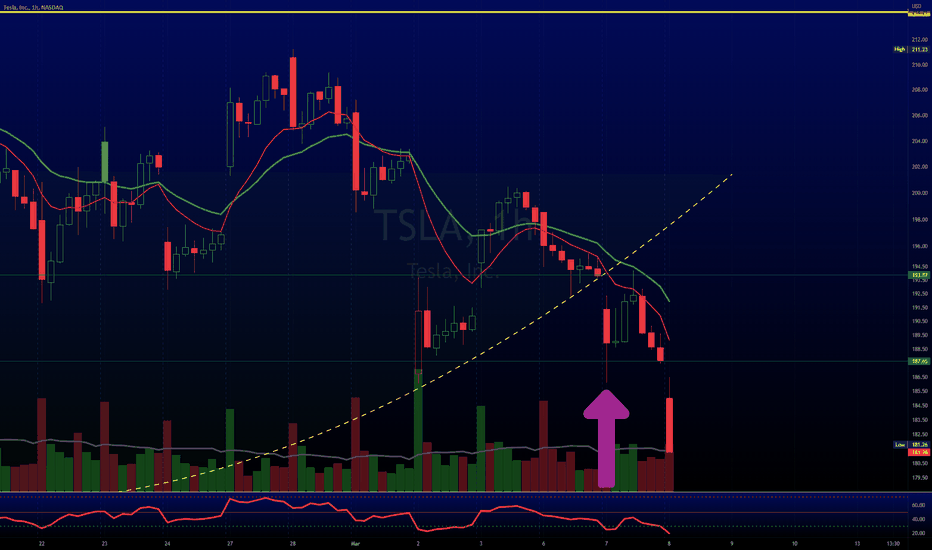932x550 pixels.
Task: Select the yellow horizontal line at chart top
Action: (455, 12)
